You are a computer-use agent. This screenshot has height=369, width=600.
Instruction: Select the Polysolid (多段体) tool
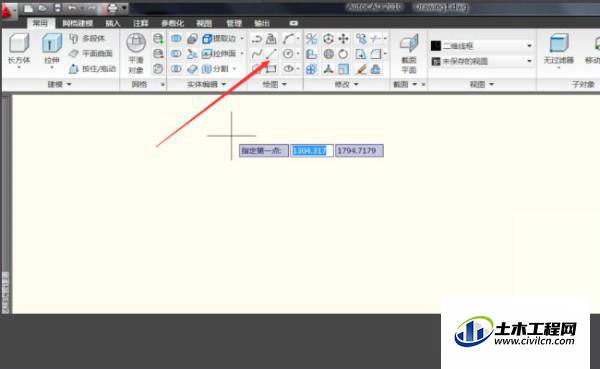(x=87, y=38)
